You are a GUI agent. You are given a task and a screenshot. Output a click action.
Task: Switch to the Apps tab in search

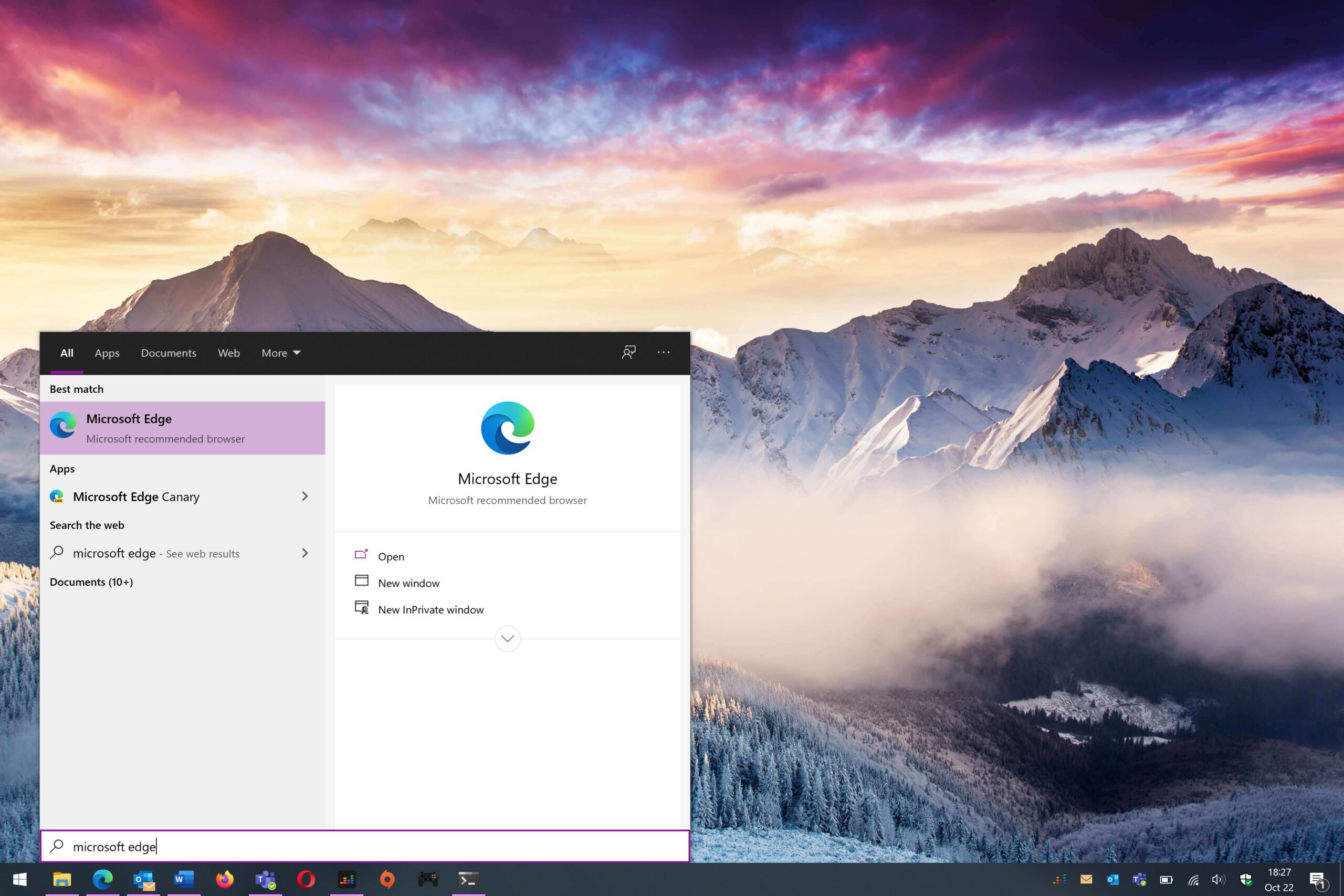tap(106, 352)
